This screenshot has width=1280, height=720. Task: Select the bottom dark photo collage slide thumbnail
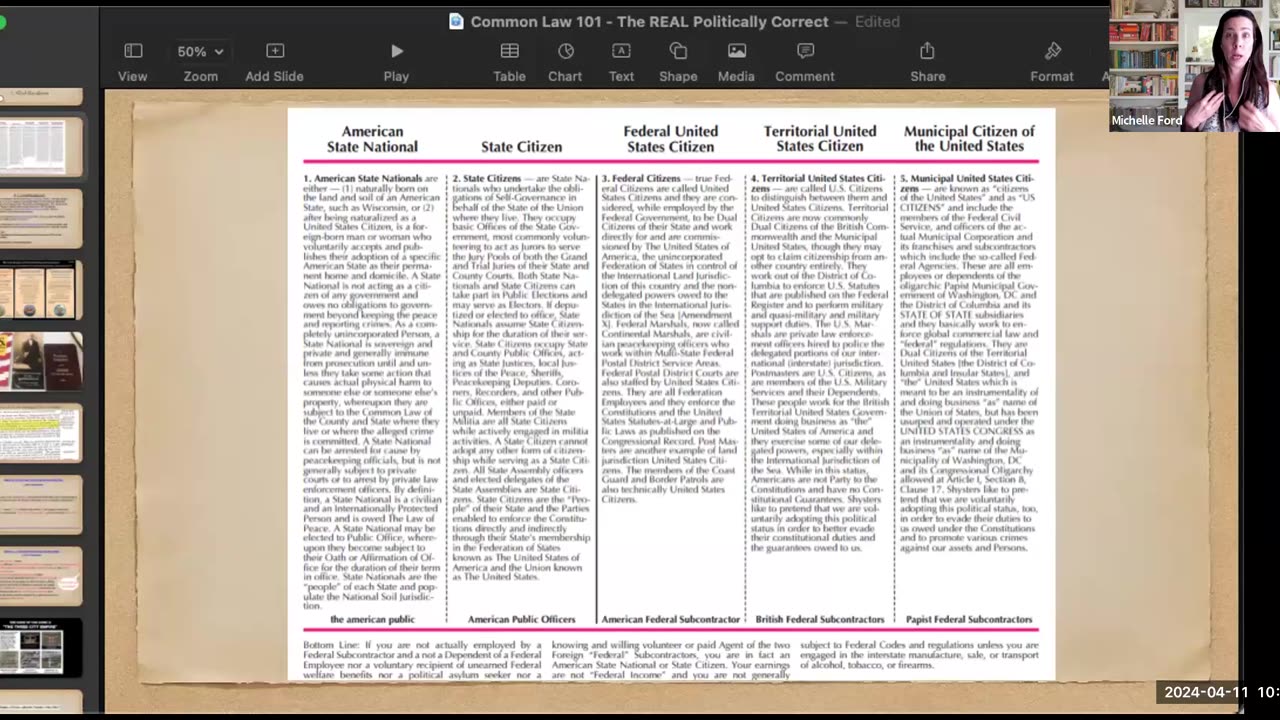coord(41,647)
